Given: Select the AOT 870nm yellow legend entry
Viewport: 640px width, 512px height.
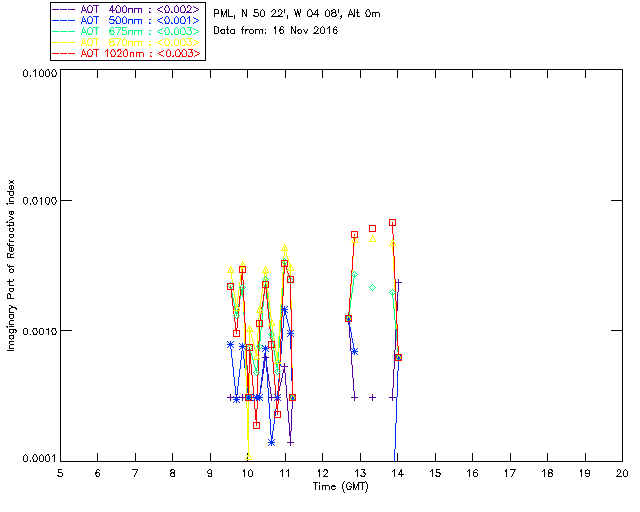Looking at the screenshot, I should point(127,42).
